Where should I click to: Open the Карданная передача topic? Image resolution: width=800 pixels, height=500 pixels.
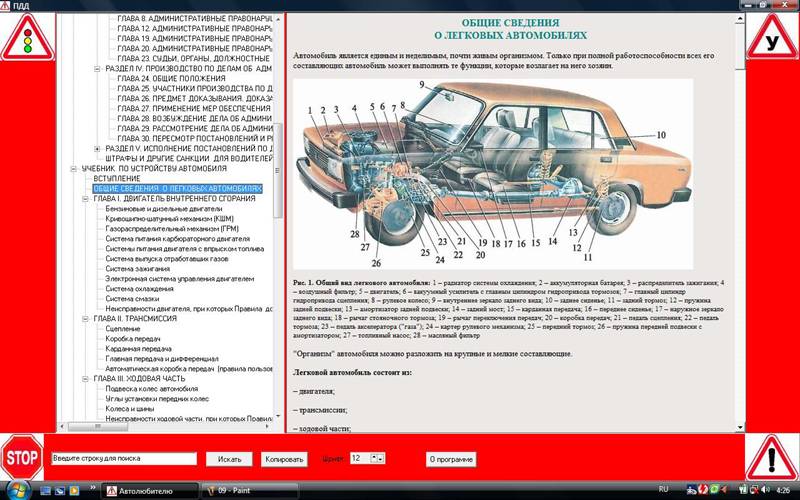[138, 348]
